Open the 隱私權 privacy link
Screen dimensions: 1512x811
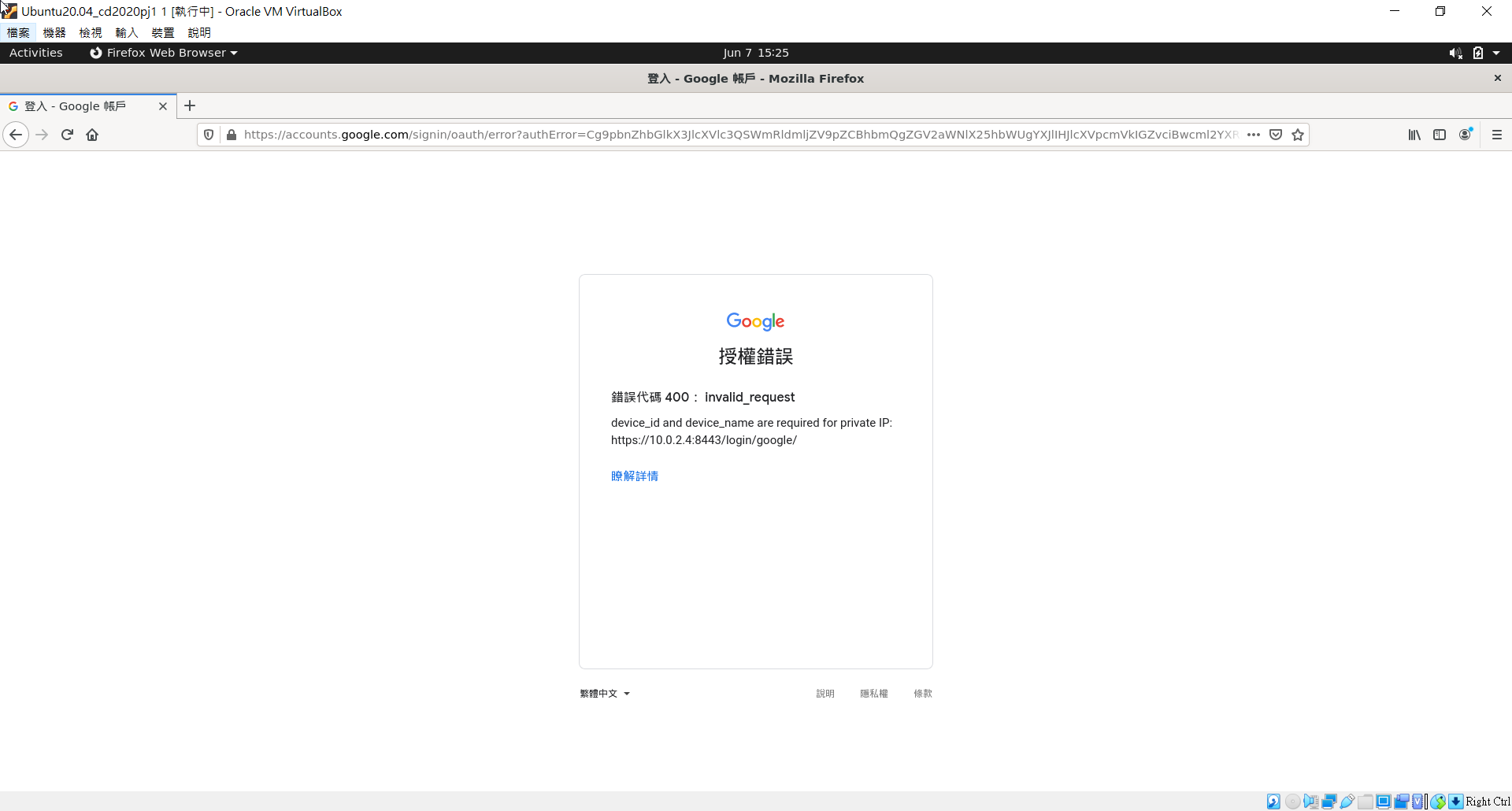coord(873,694)
